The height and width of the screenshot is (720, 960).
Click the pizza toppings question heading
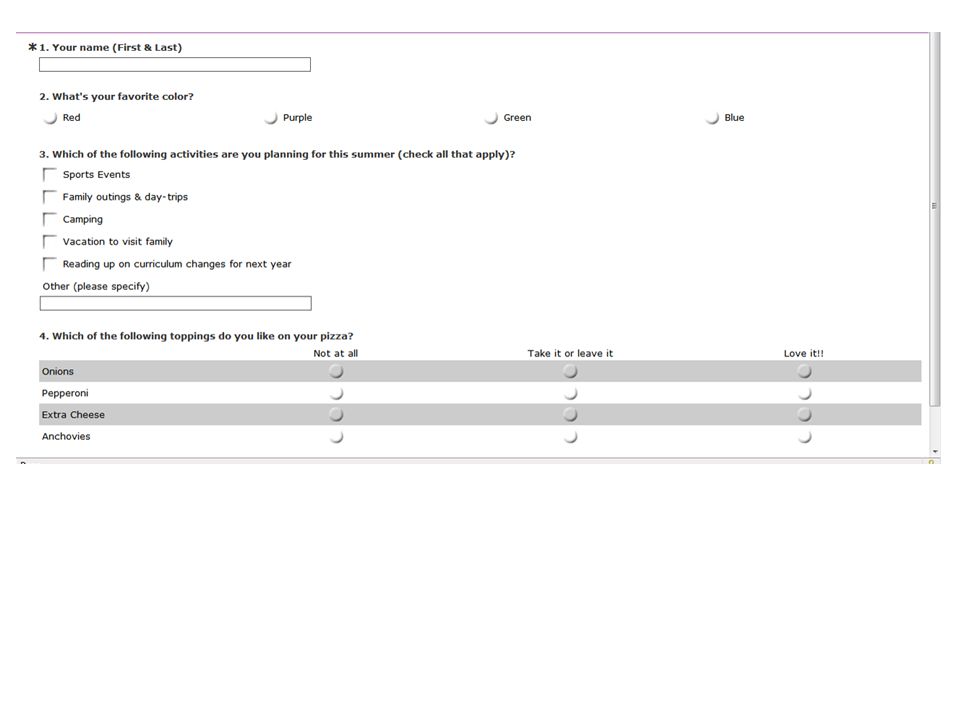196,336
